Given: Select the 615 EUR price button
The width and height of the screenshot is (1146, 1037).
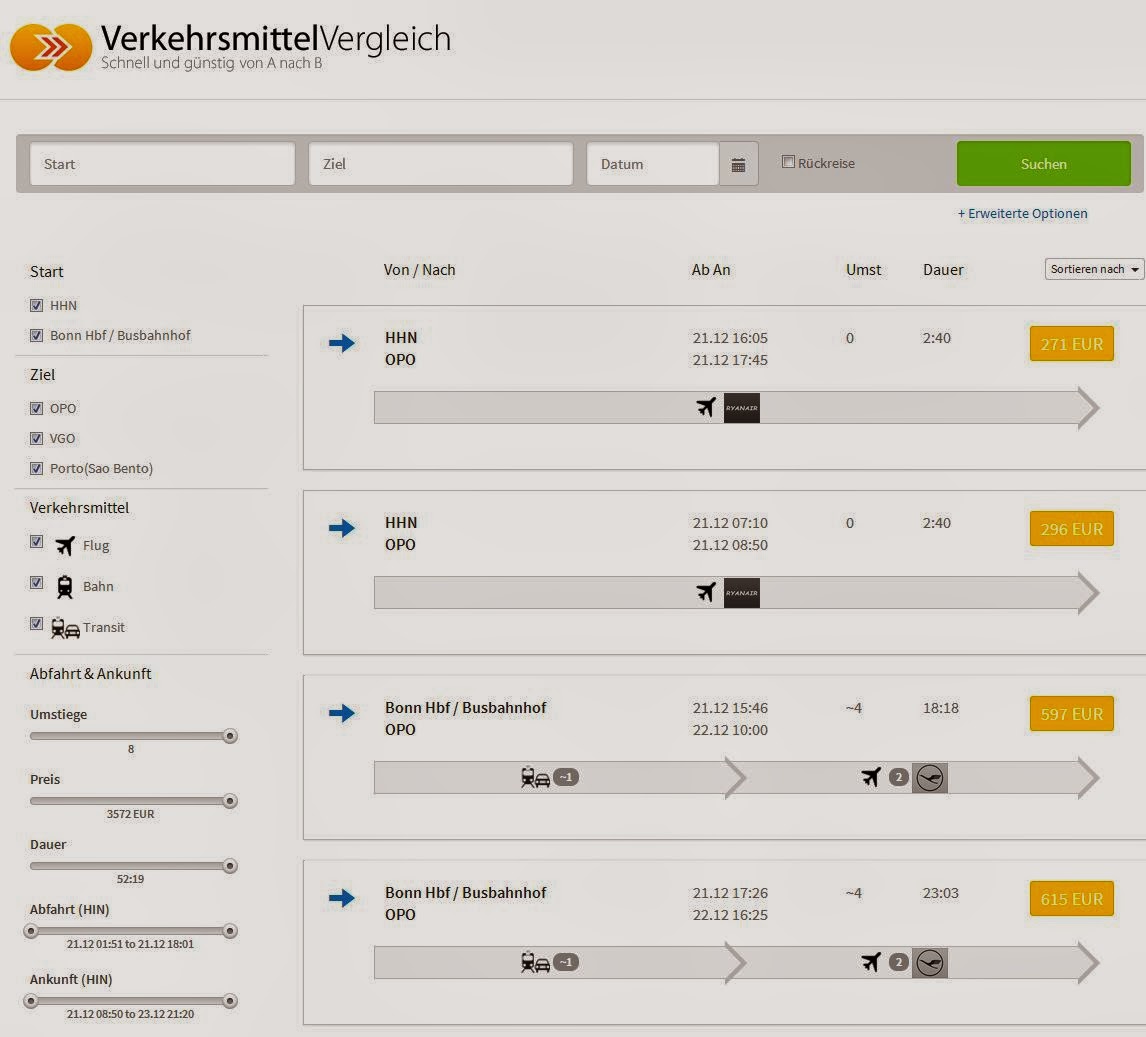Looking at the screenshot, I should coord(1071,898).
